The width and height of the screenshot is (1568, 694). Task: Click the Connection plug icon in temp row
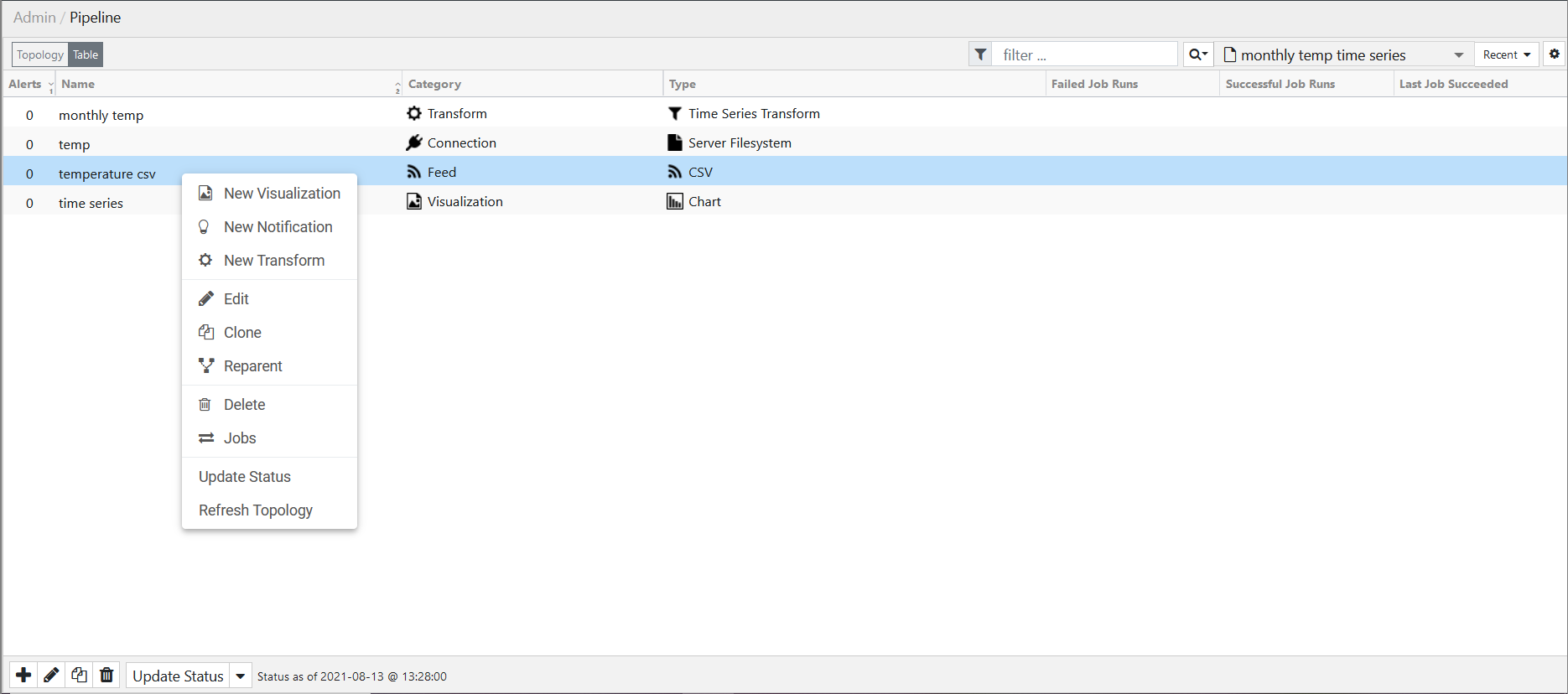[414, 142]
